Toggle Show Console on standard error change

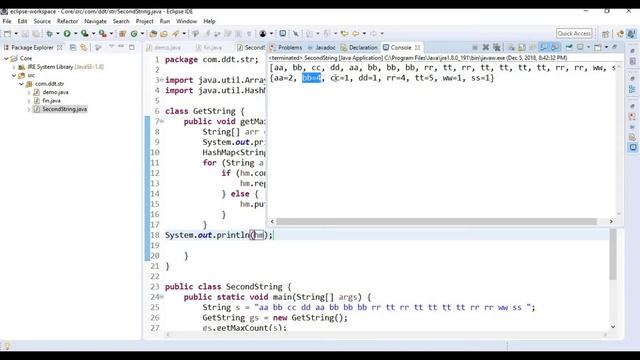pyautogui.click(x=554, y=47)
